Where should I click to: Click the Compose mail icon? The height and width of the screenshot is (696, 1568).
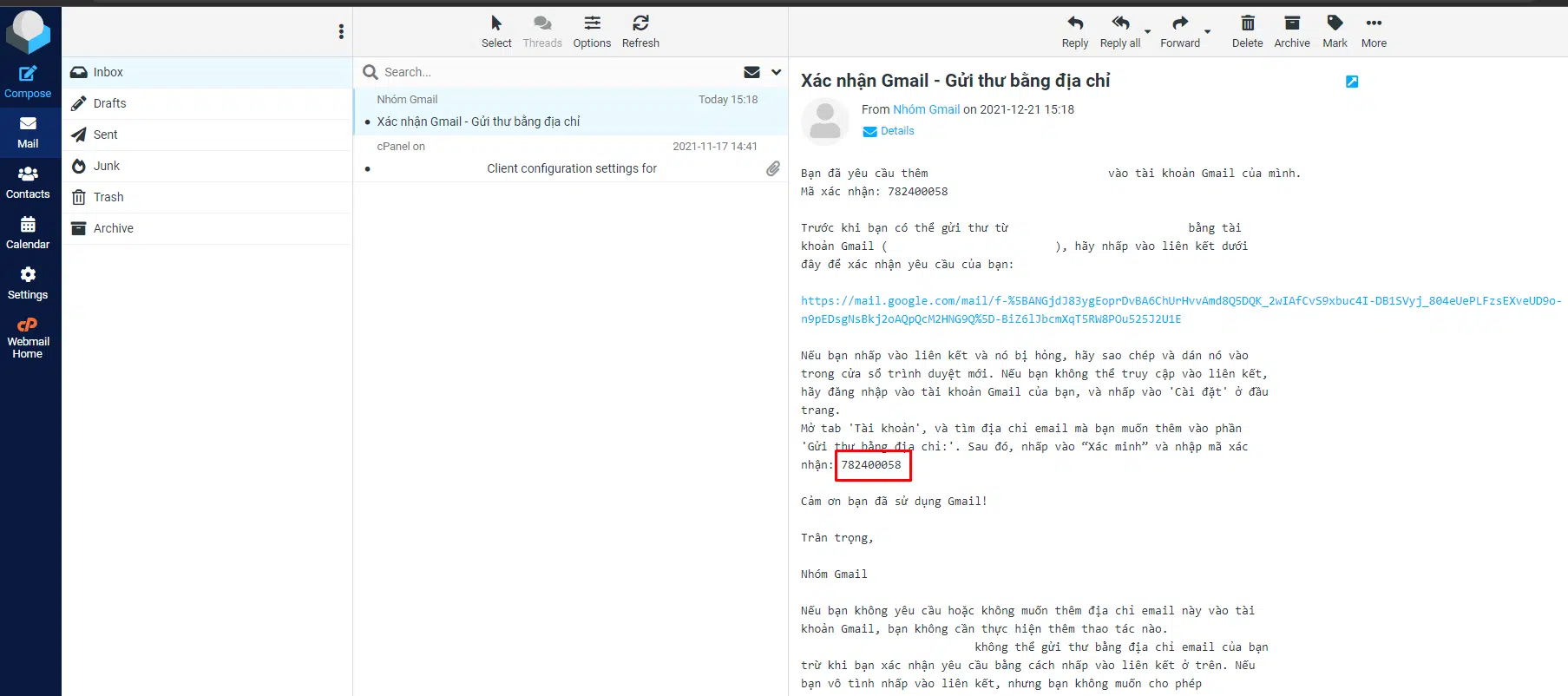pyautogui.click(x=28, y=82)
